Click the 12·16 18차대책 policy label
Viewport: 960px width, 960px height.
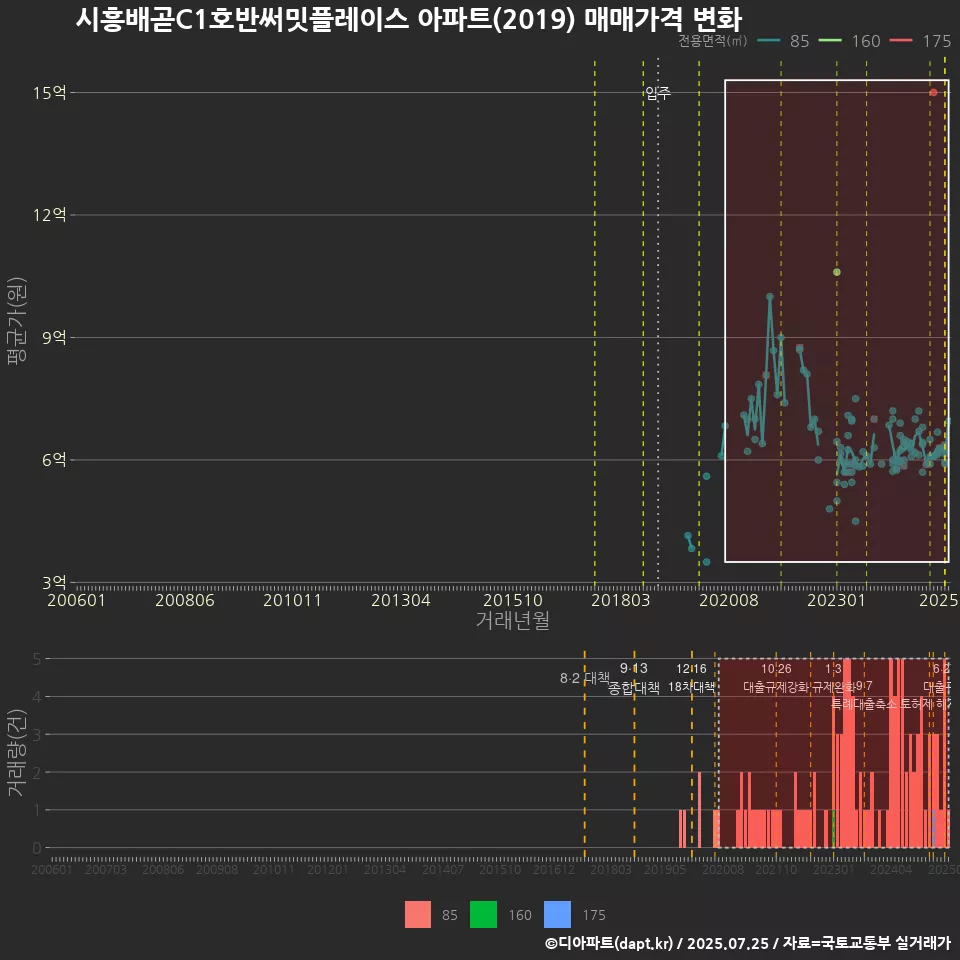pyautogui.click(x=691, y=678)
